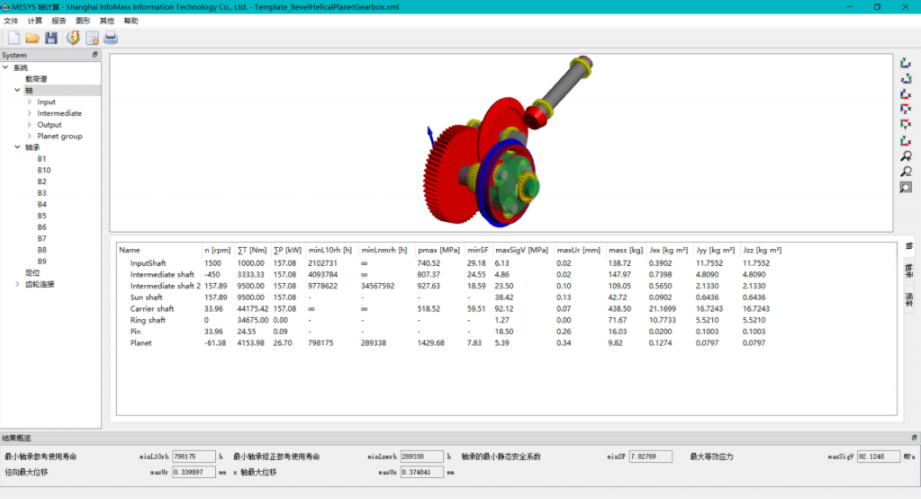Undock the System panel with float icon
The height and width of the screenshot is (499, 921).
95,55
